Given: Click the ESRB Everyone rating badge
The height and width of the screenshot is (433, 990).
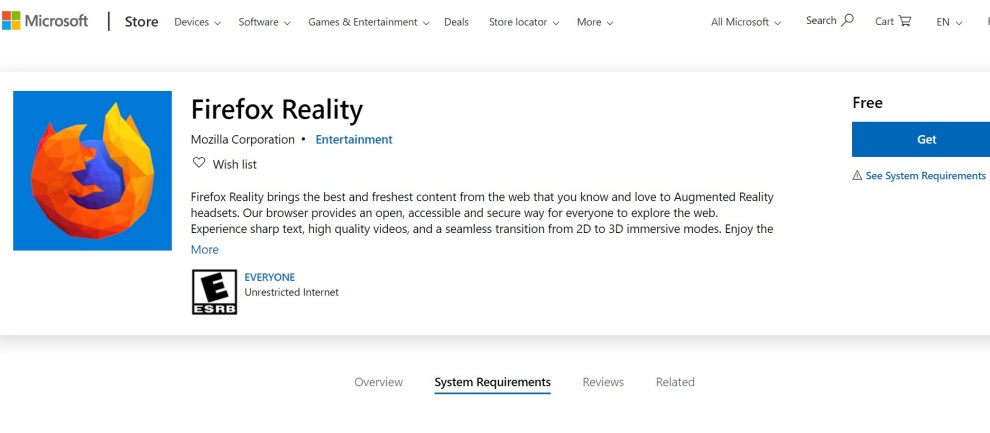Looking at the screenshot, I should (215, 292).
